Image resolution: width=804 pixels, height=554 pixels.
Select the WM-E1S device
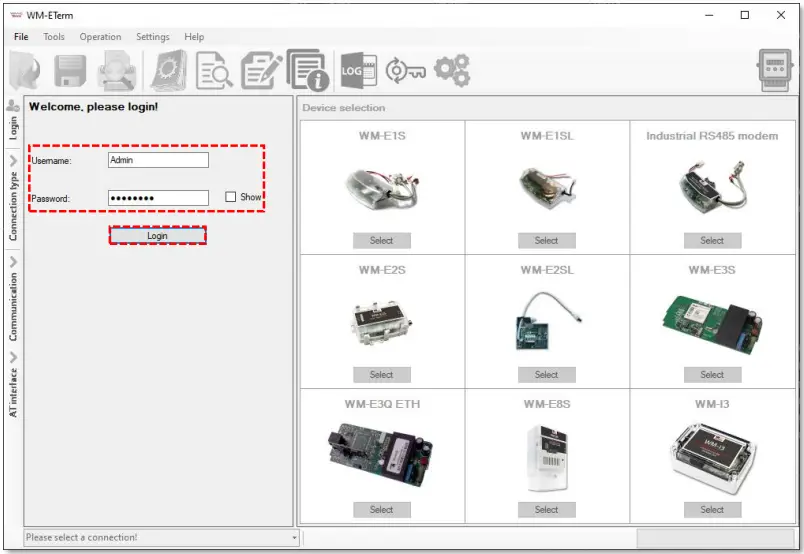pos(381,241)
